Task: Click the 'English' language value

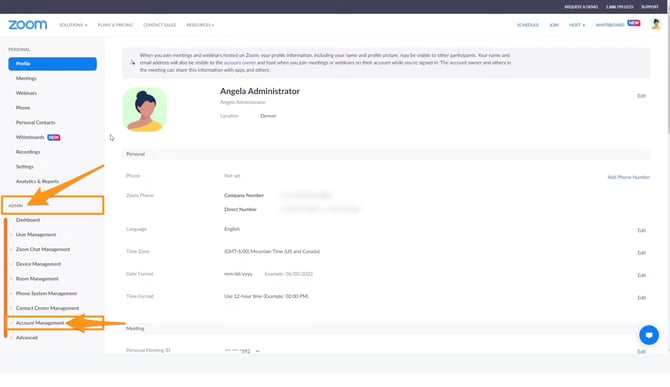Action: (232, 229)
